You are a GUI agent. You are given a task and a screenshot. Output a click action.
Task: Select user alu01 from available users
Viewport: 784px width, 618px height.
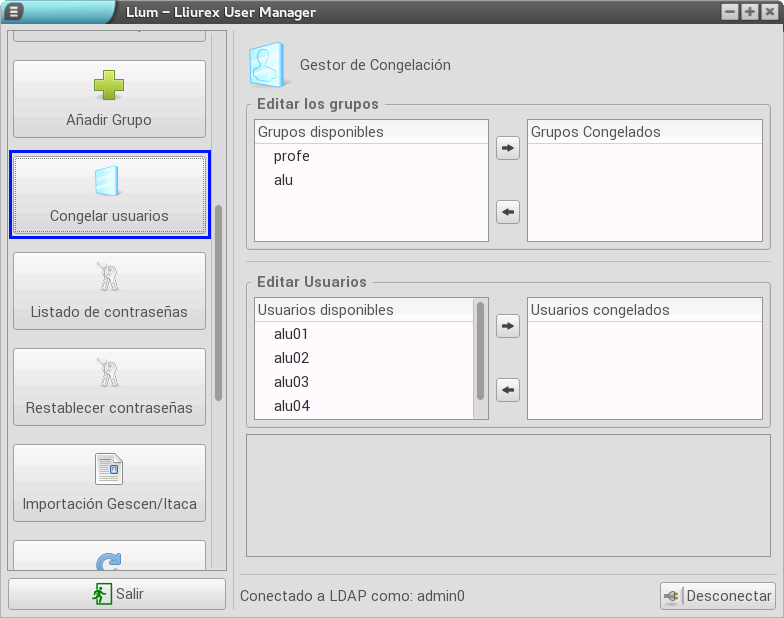pos(291,334)
